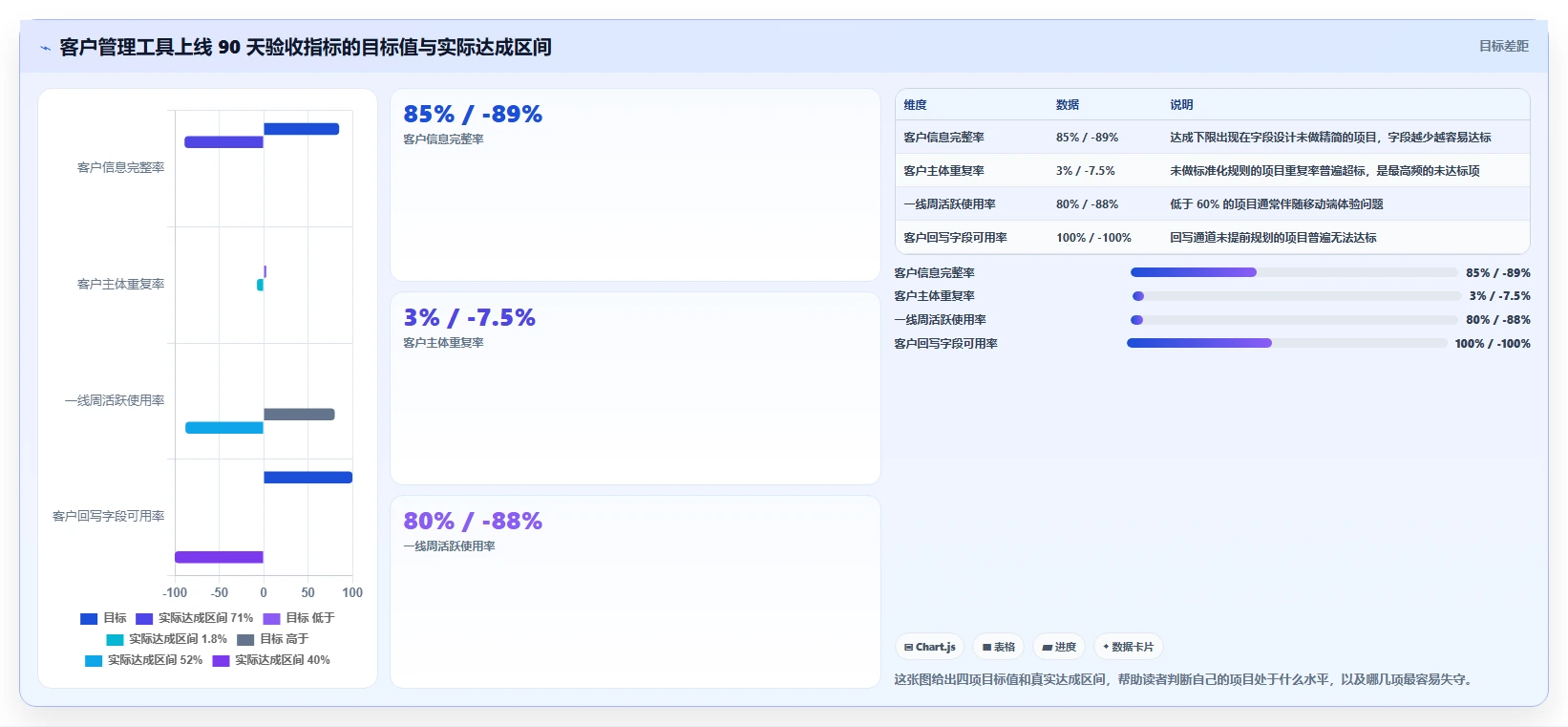Select the 一线周活跃使用率 table row name
Screen dimensions: 1568x727
tap(949, 204)
